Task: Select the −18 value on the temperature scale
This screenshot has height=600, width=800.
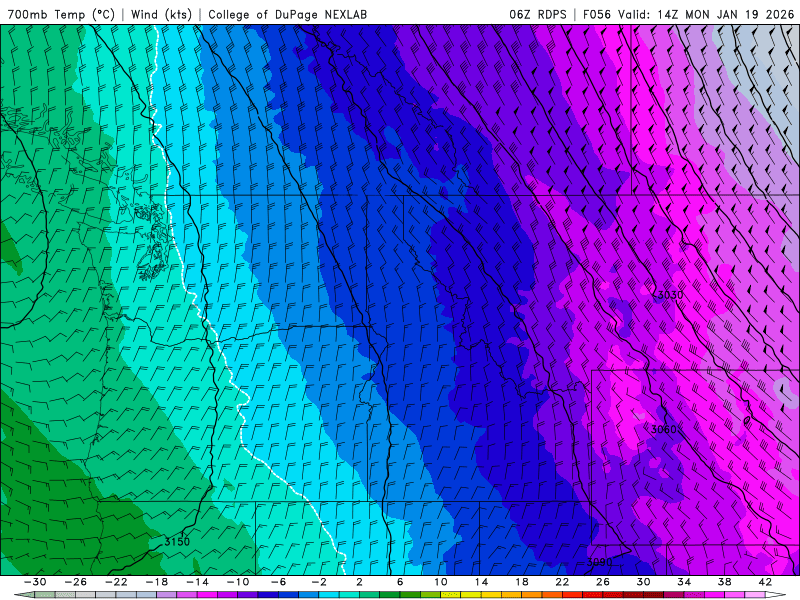Action: [x=157, y=582]
